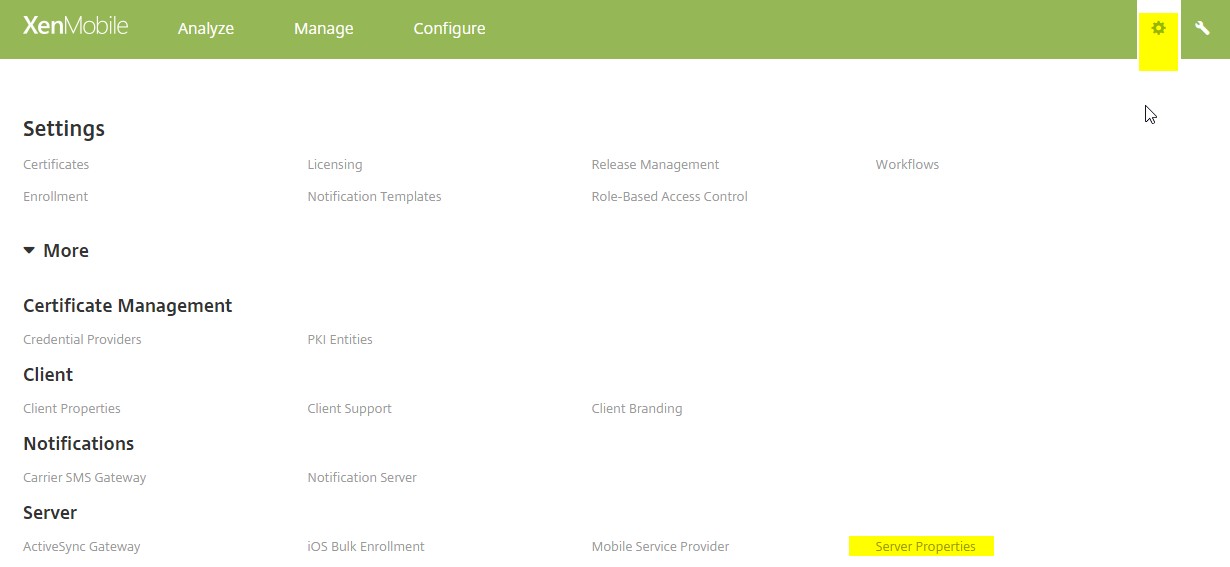
Task: Switch to the Manage tab
Action: (x=323, y=29)
